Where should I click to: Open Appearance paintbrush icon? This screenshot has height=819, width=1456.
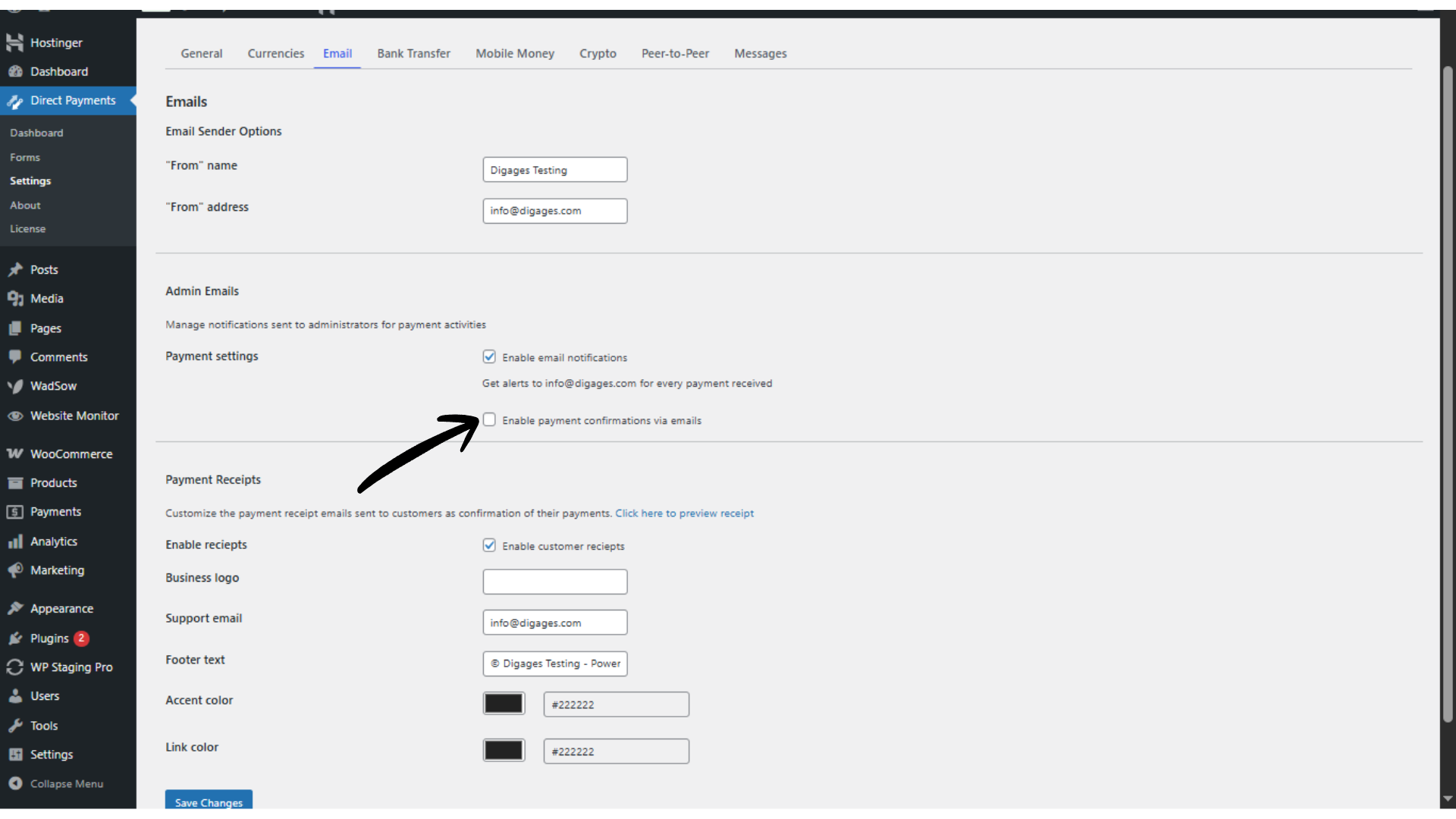(14, 608)
